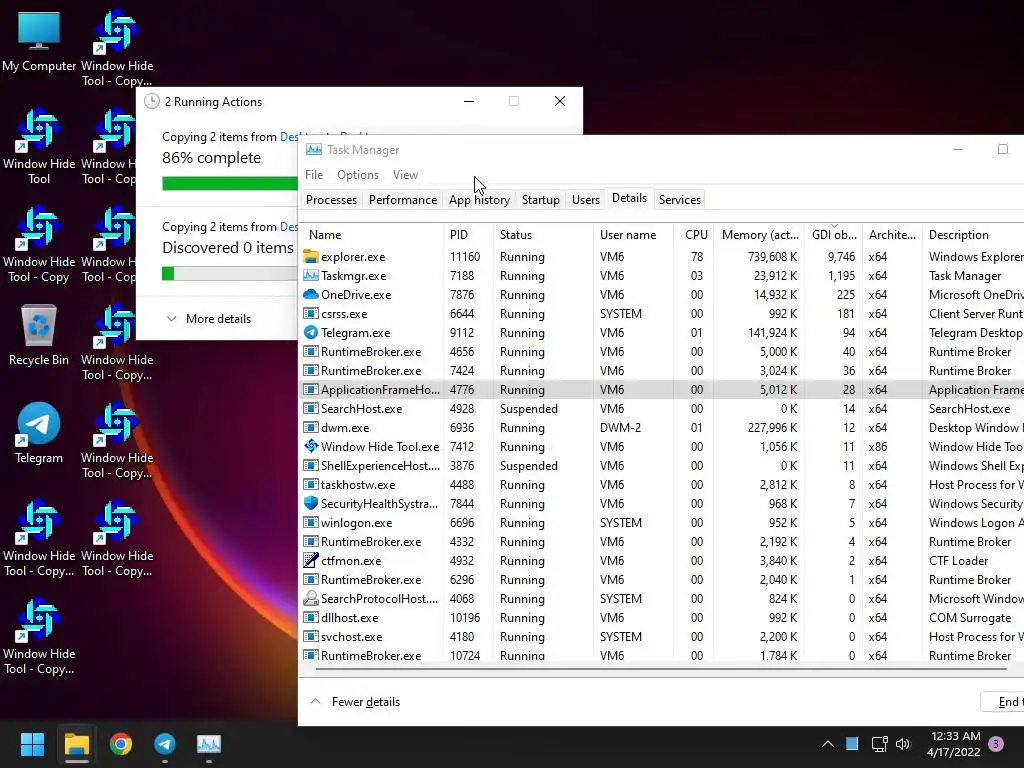1024x768 pixels.
Task: Click the Telegram.exe process icon
Action: click(x=311, y=332)
